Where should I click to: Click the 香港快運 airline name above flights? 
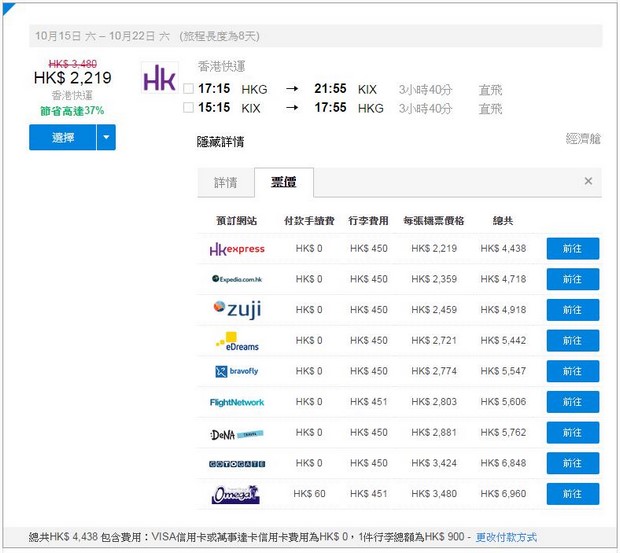221,66
